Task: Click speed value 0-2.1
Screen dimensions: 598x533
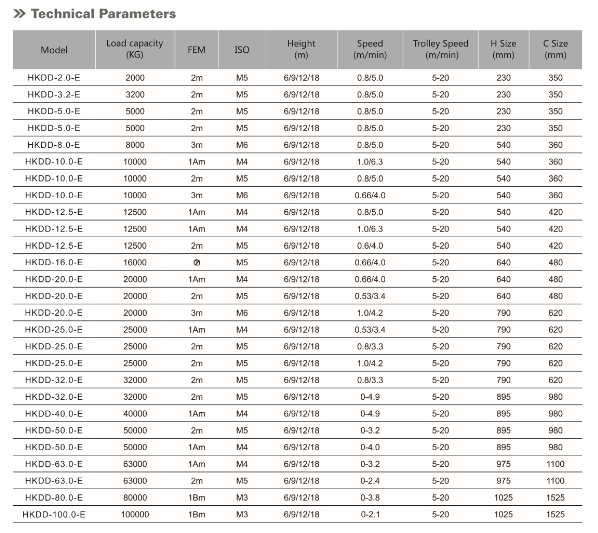Action: [x=370, y=514]
